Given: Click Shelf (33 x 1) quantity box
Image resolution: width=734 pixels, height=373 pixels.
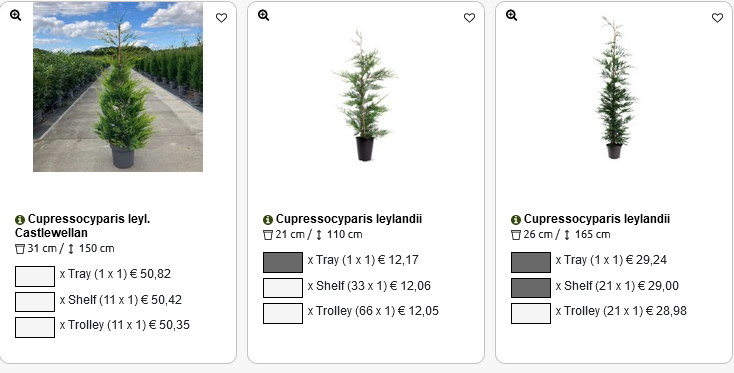Looking at the screenshot, I should tap(283, 288).
